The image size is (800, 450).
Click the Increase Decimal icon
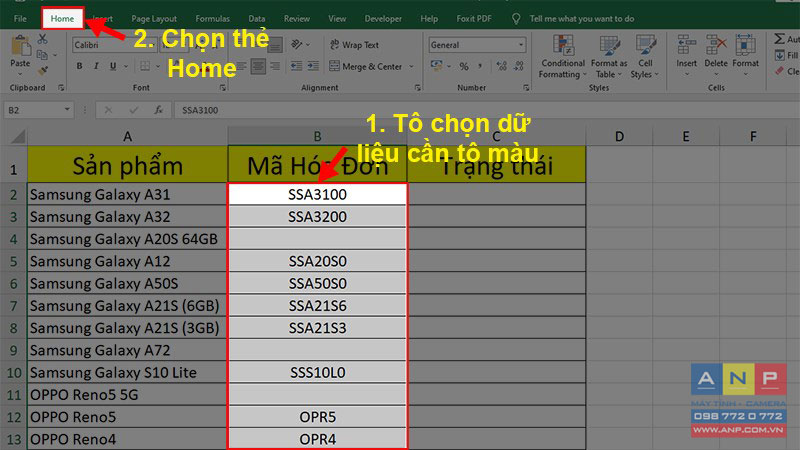point(502,66)
